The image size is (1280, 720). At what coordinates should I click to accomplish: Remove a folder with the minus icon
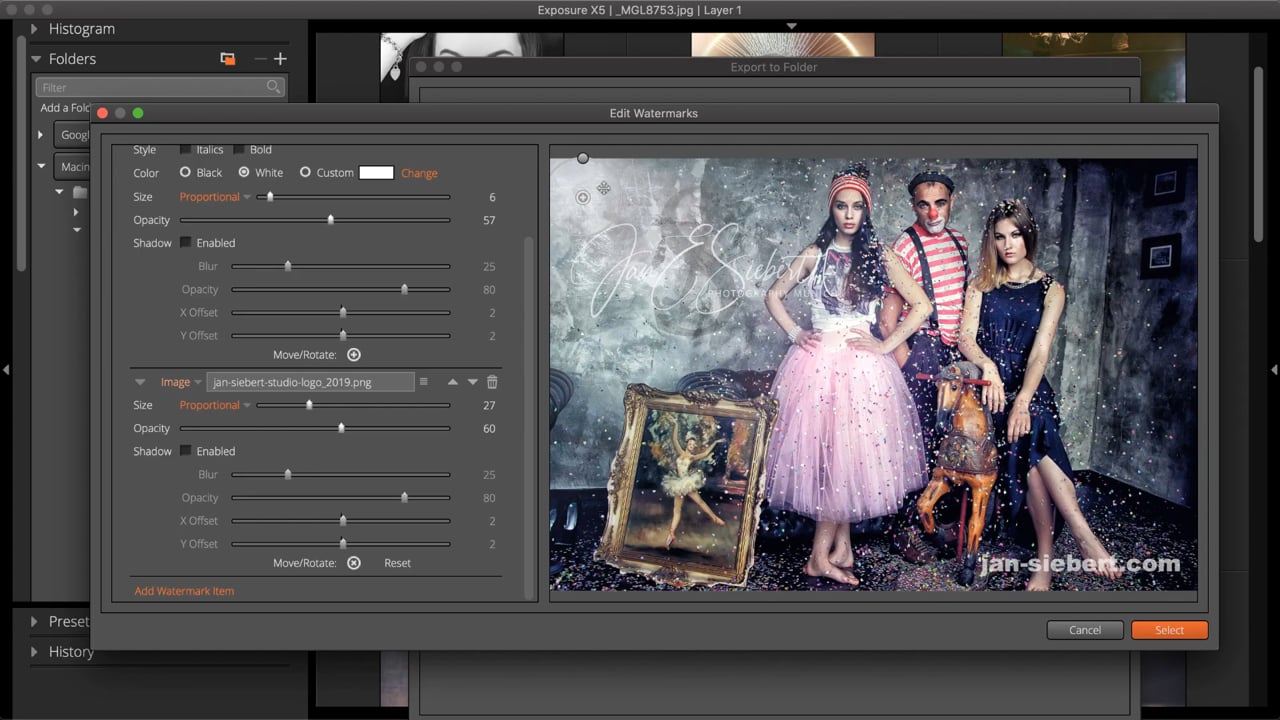click(x=260, y=59)
